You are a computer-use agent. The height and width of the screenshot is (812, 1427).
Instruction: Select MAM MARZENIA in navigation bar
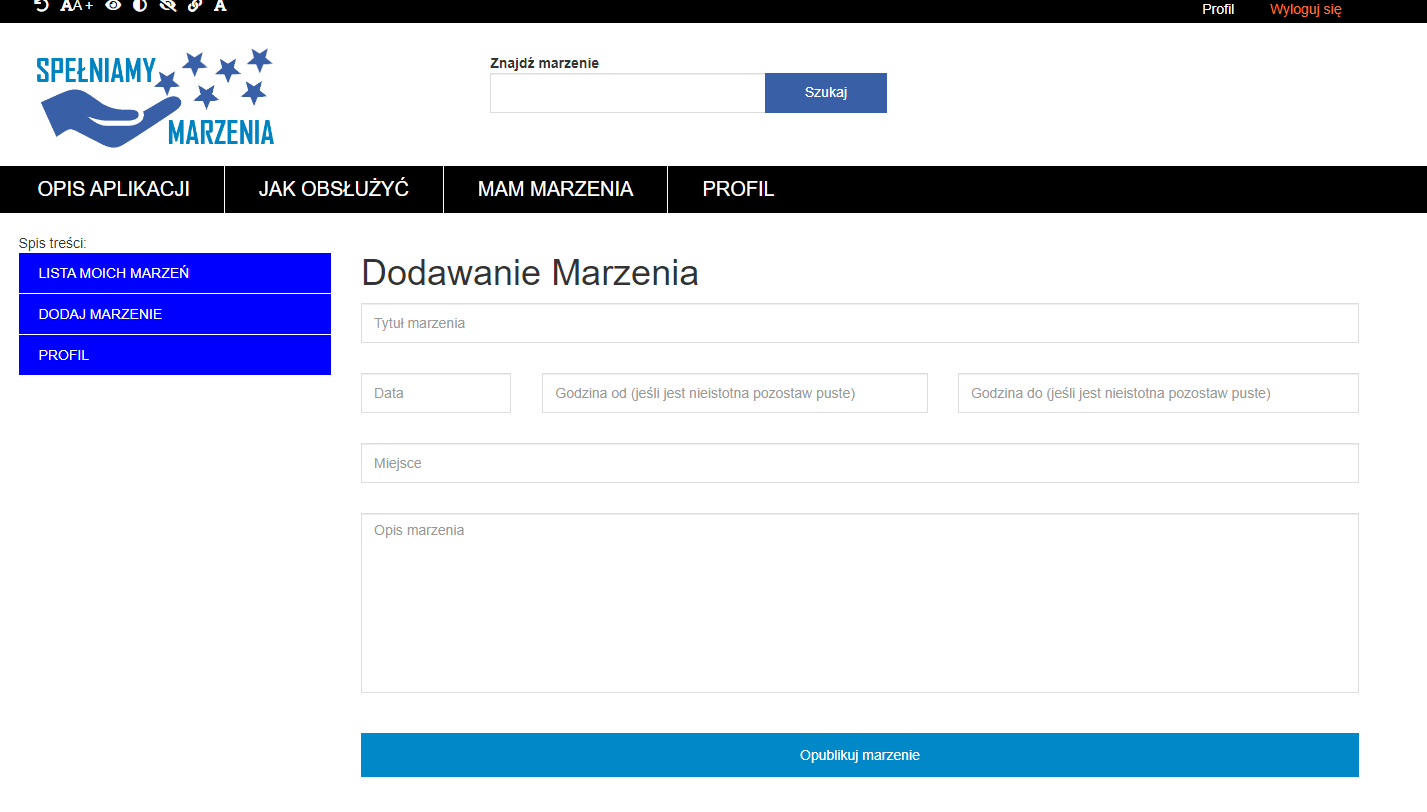555,189
